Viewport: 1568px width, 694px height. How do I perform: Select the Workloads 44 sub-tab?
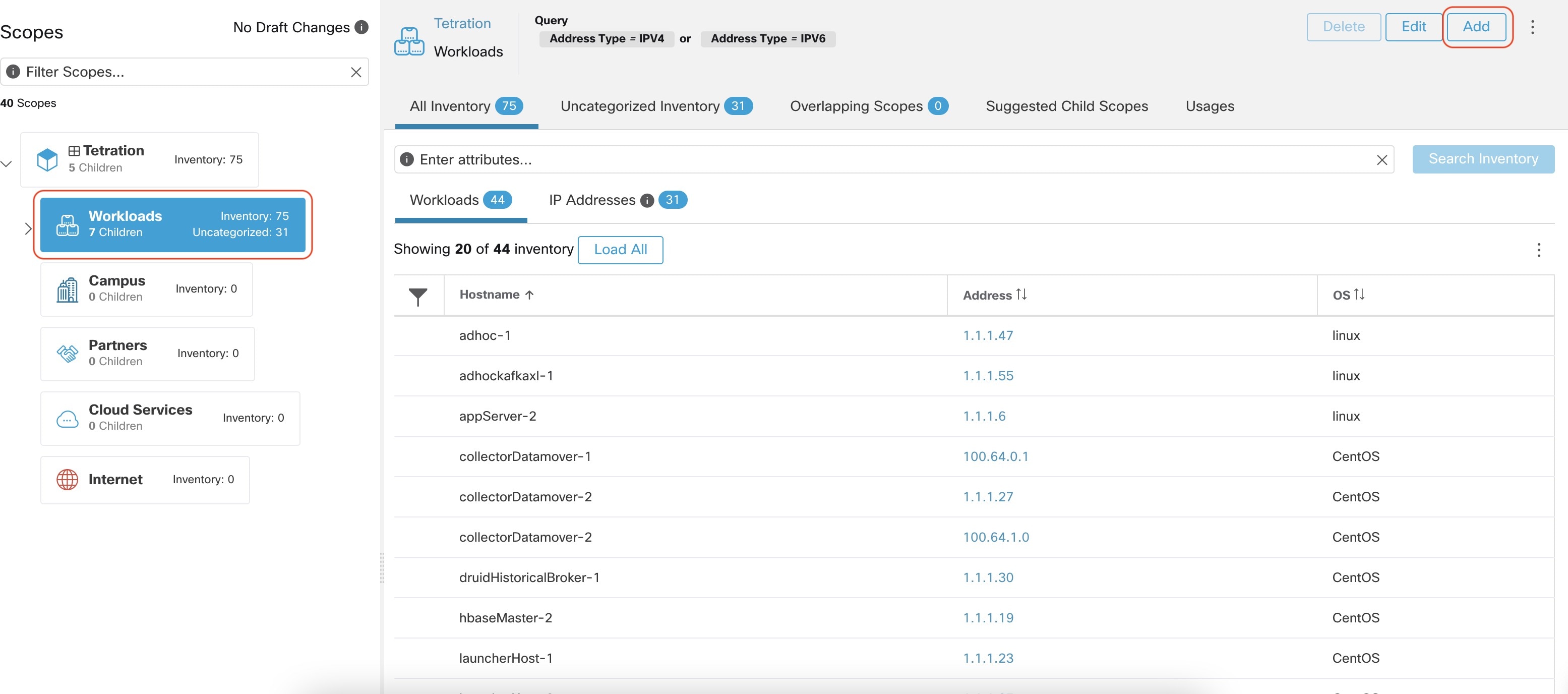(460, 200)
